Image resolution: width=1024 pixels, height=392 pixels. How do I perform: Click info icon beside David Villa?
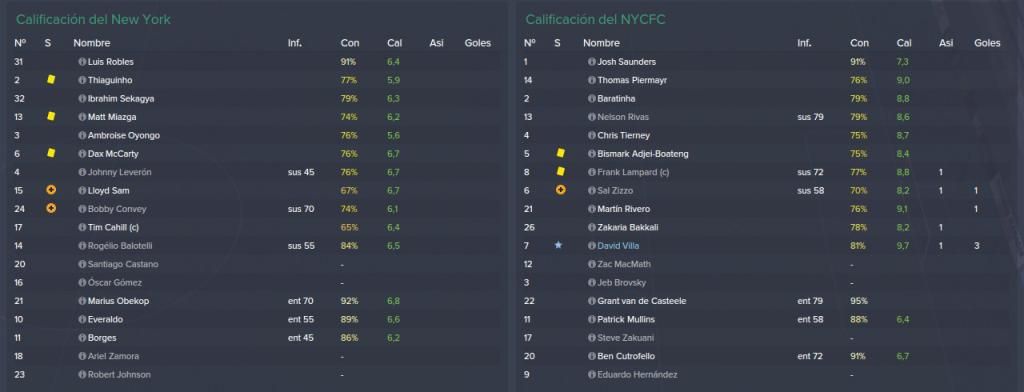point(592,246)
